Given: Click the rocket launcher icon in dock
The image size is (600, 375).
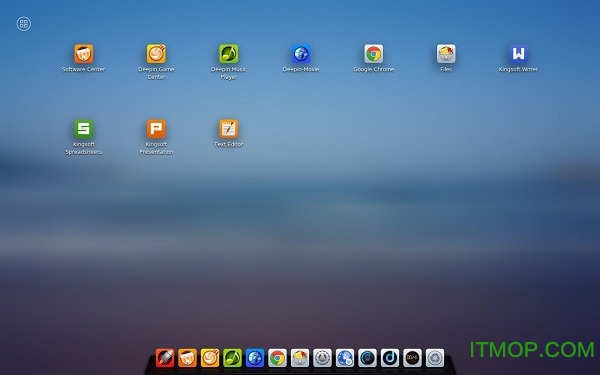Looking at the screenshot, I should [165, 358].
